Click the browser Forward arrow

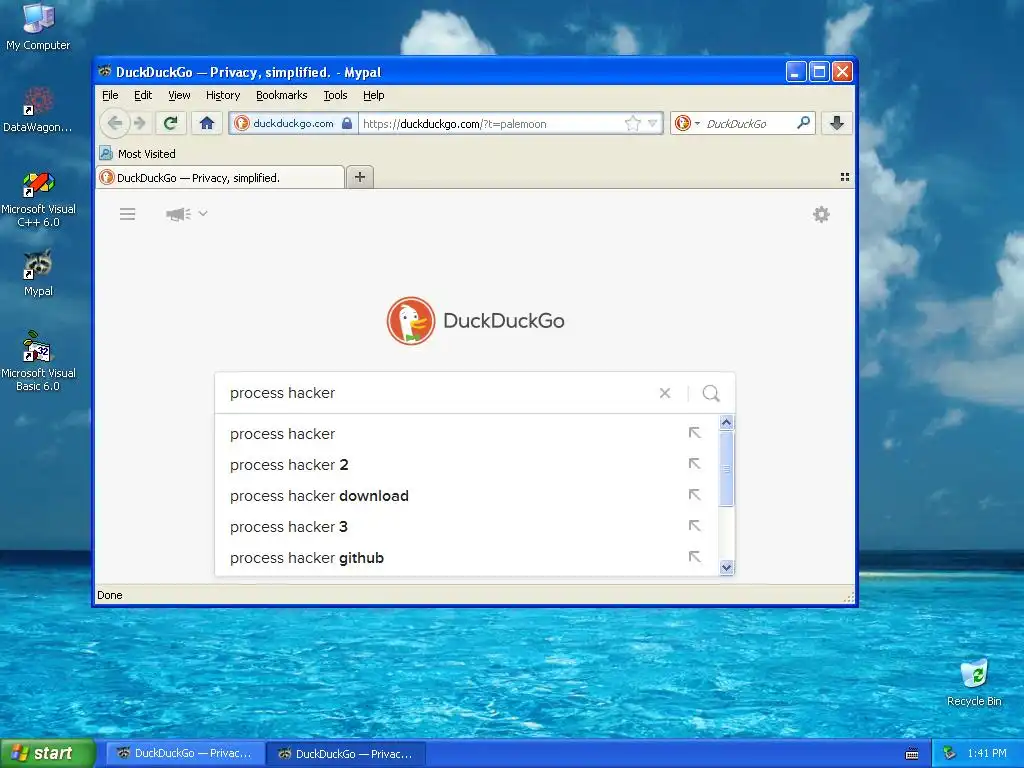(140, 123)
